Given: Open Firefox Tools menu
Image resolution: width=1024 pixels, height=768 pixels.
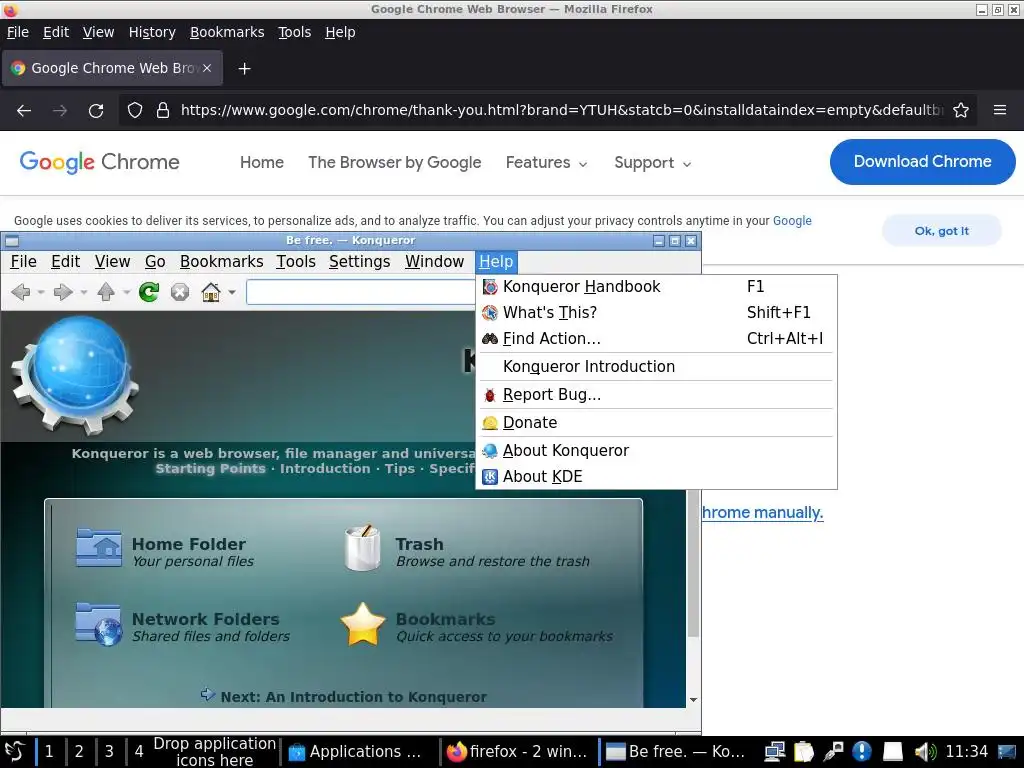Looking at the screenshot, I should click(295, 32).
